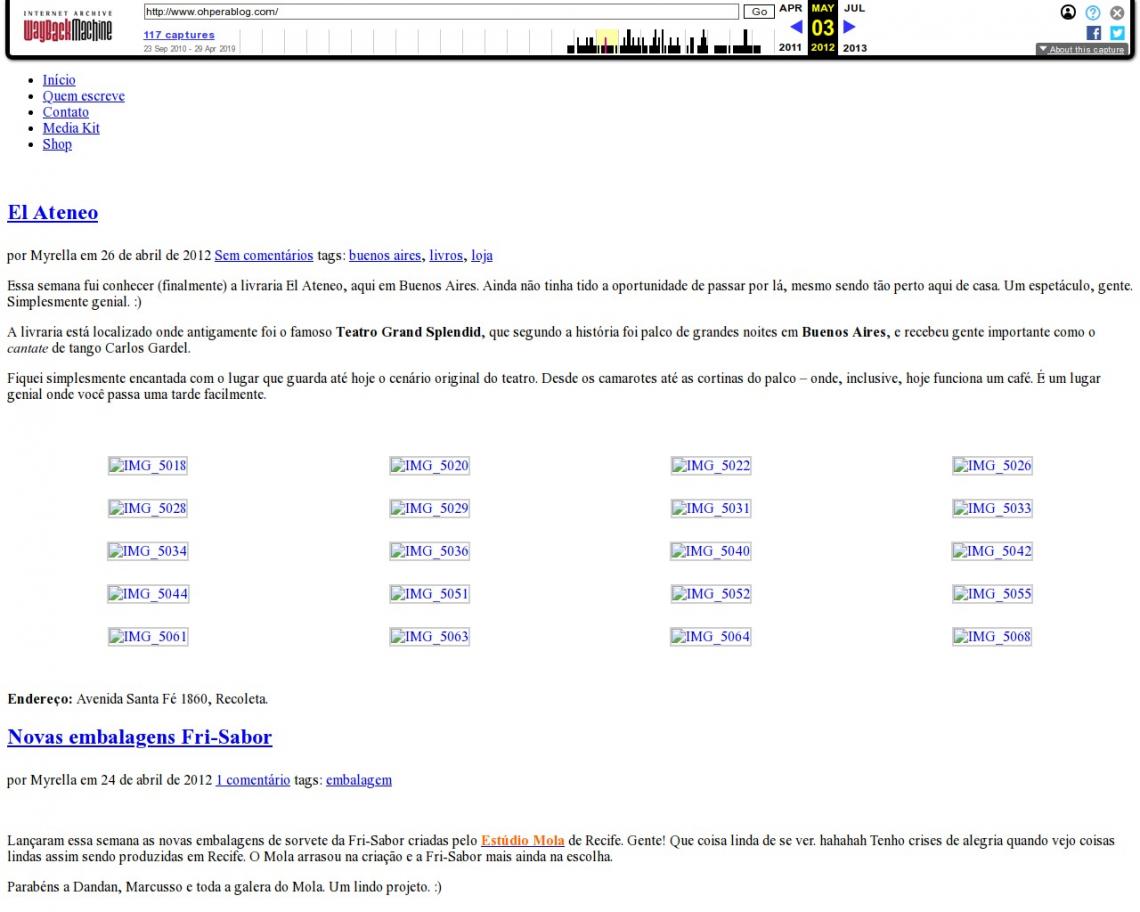Open thumbnail IMG_5029
Viewport: 1140px width, 912px height.
click(x=430, y=508)
